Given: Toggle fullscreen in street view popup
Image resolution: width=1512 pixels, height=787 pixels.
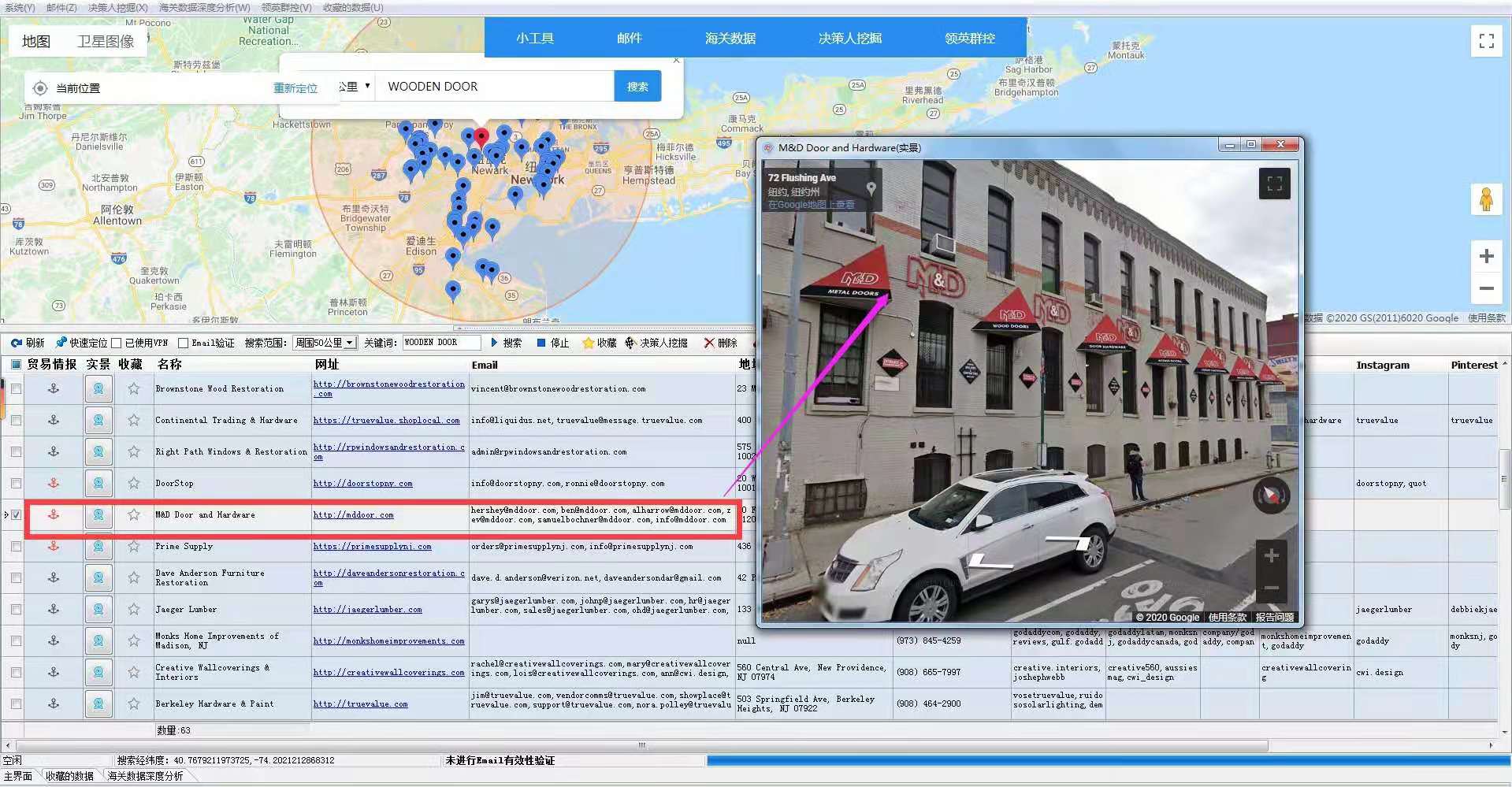Looking at the screenshot, I should [x=1274, y=184].
